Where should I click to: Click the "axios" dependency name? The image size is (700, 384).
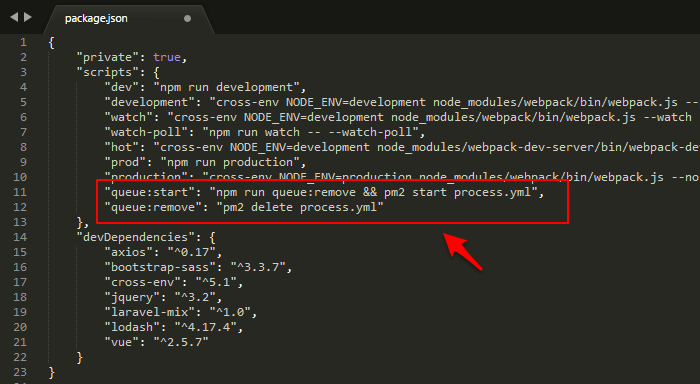point(129,252)
